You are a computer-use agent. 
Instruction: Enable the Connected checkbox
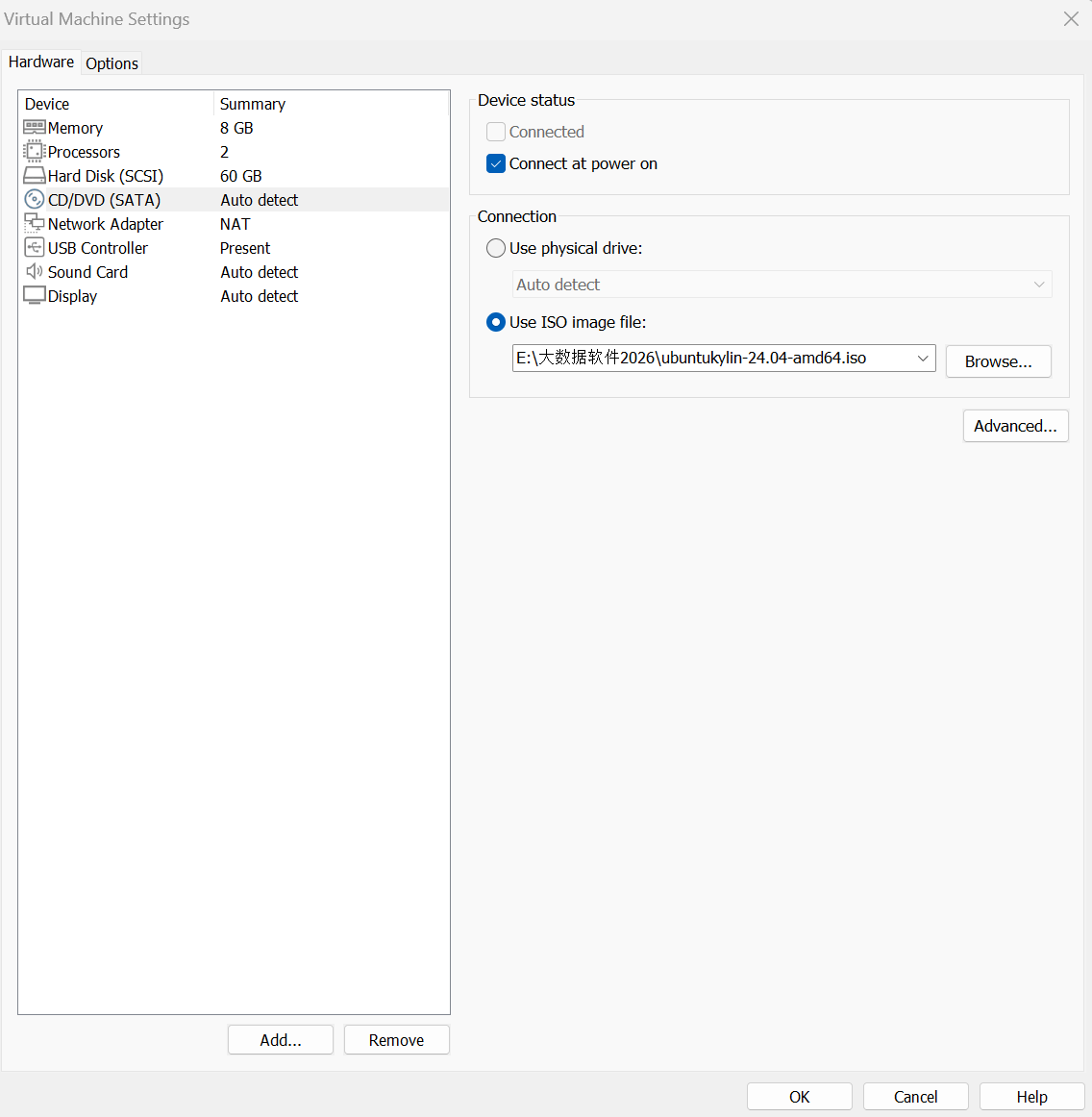tap(496, 132)
